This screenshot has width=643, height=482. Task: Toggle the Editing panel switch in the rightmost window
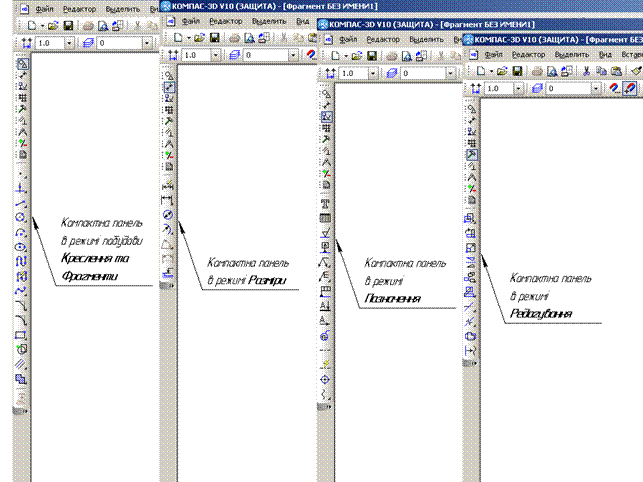coord(472,155)
